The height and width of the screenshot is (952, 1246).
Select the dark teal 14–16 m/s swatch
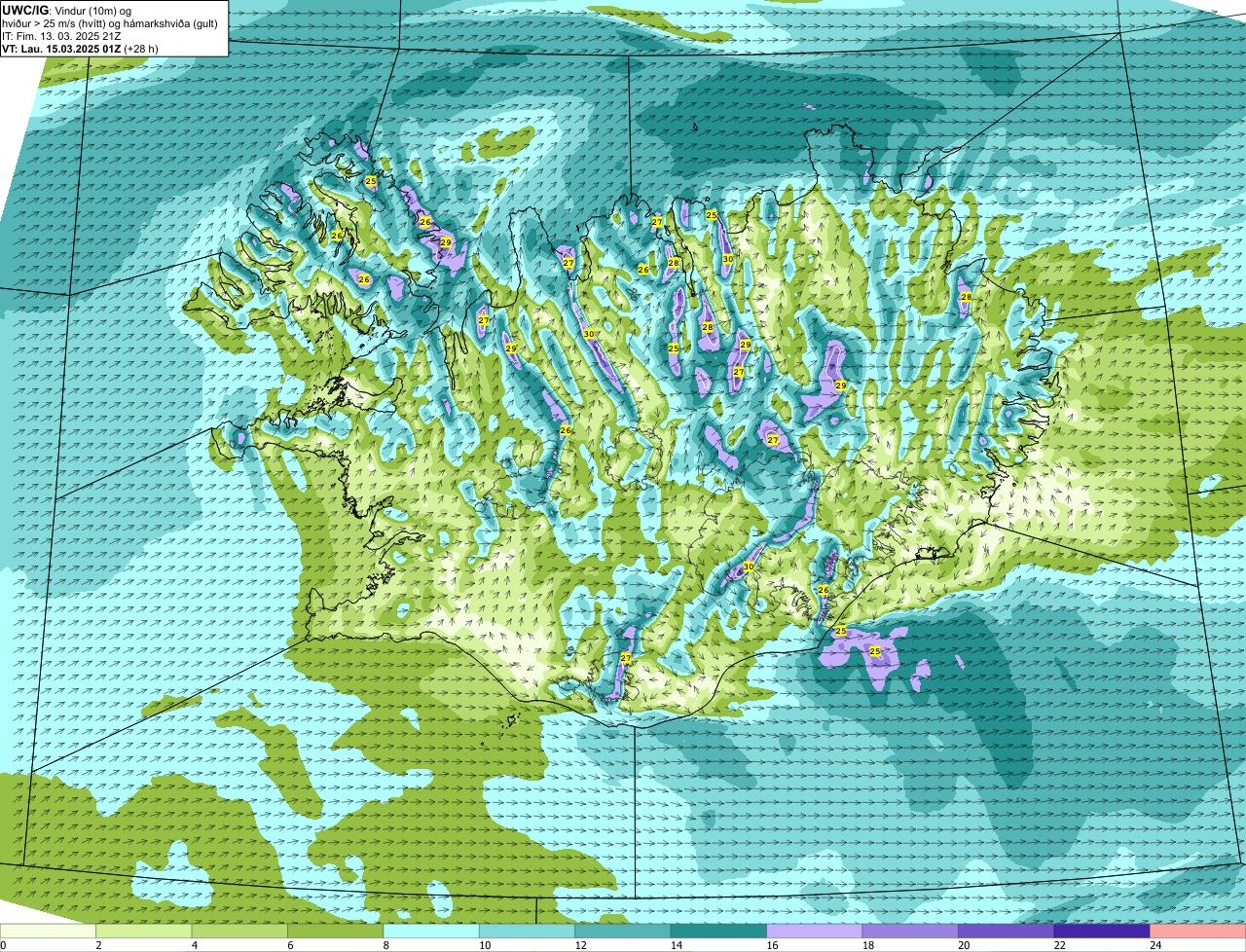point(719,932)
